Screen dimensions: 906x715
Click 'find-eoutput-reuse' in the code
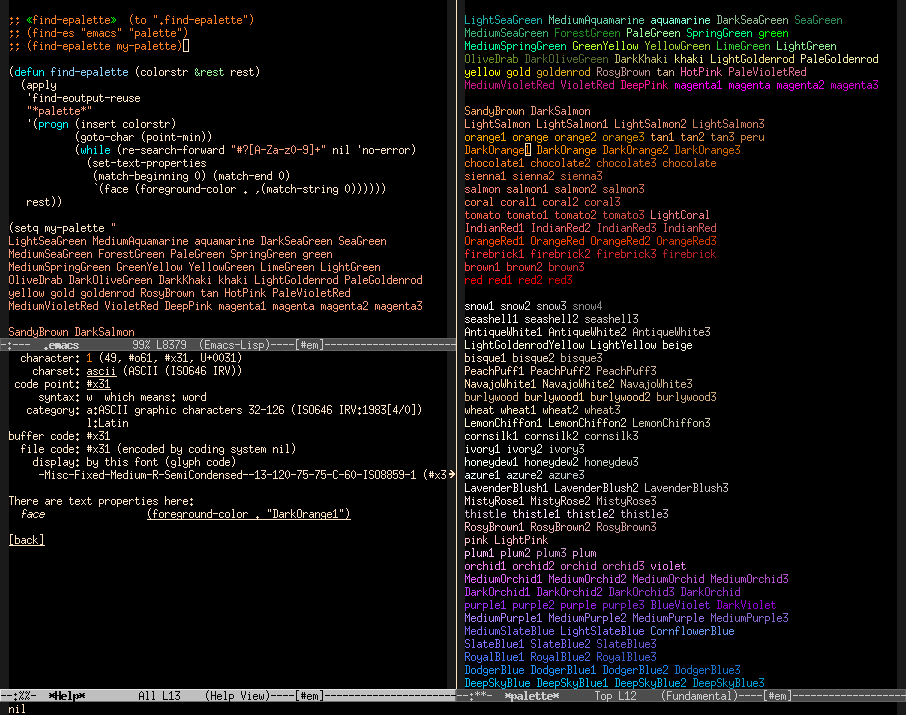[x=86, y=98]
